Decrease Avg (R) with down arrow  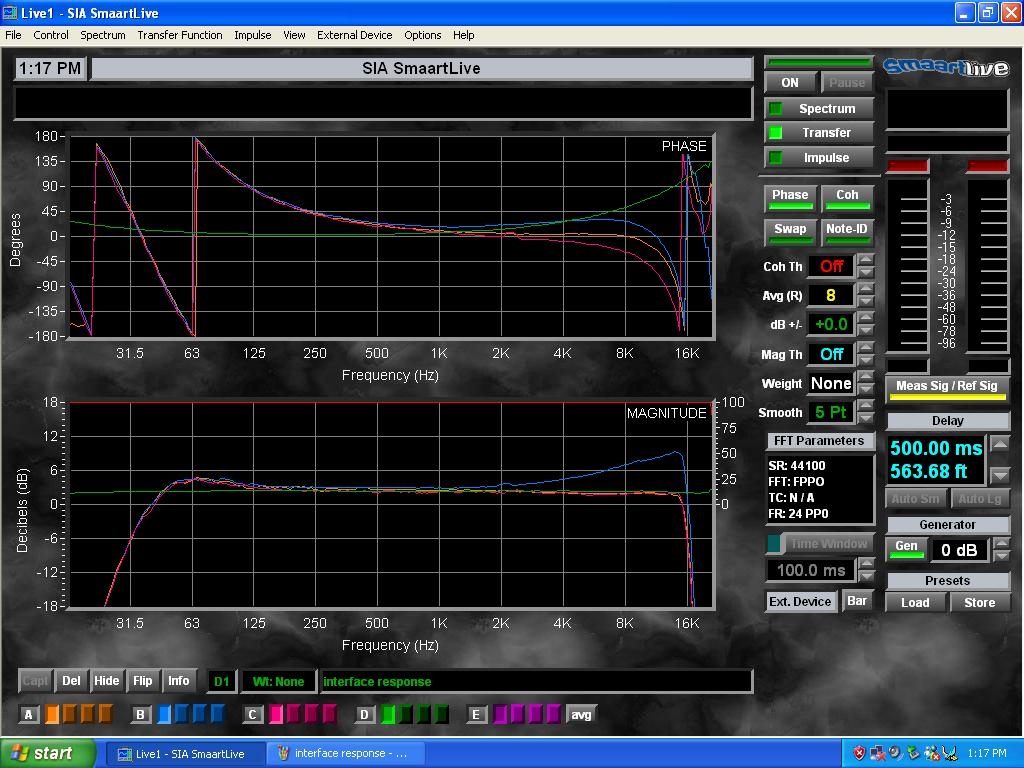[x=866, y=302]
